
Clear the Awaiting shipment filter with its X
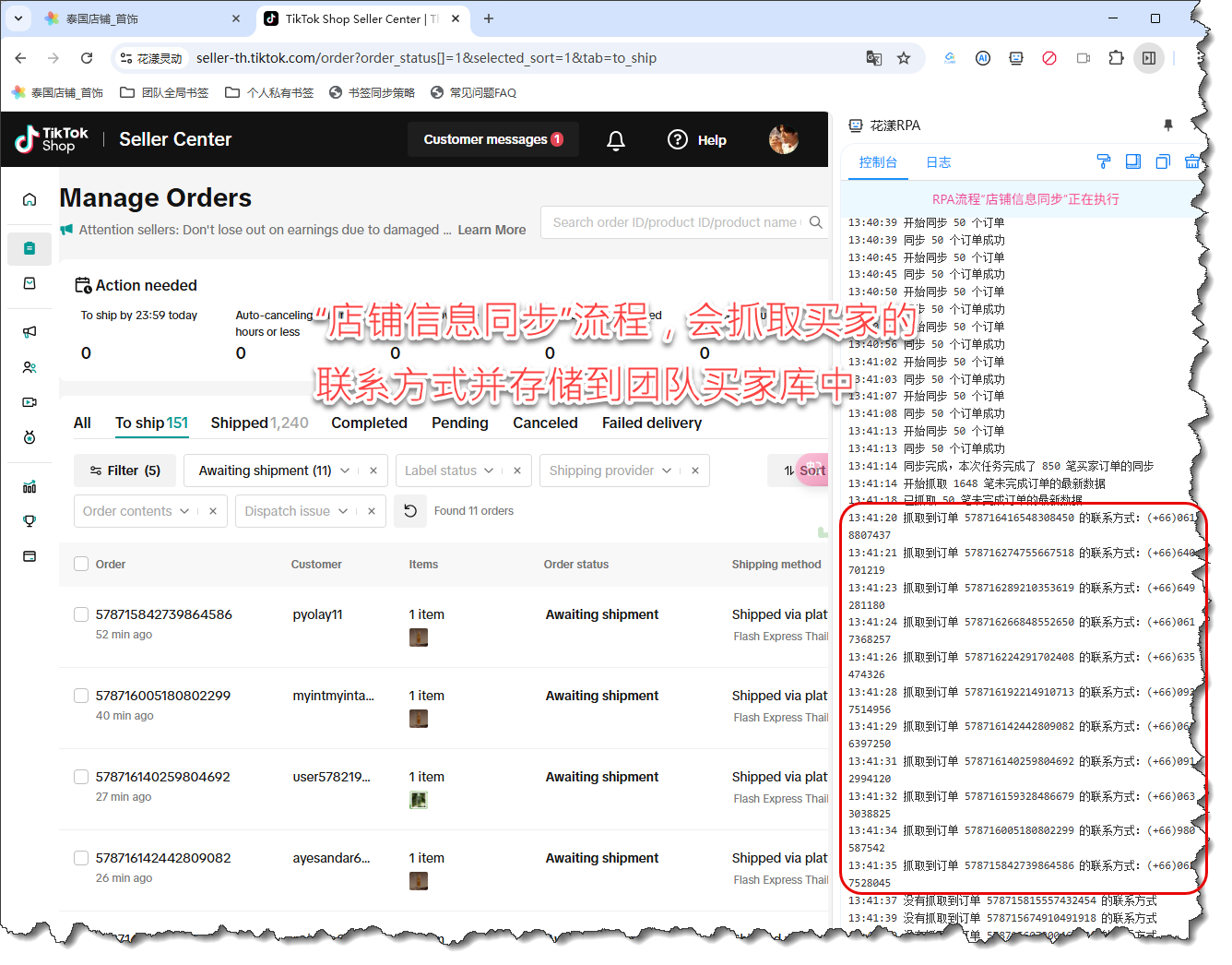tap(373, 471)
